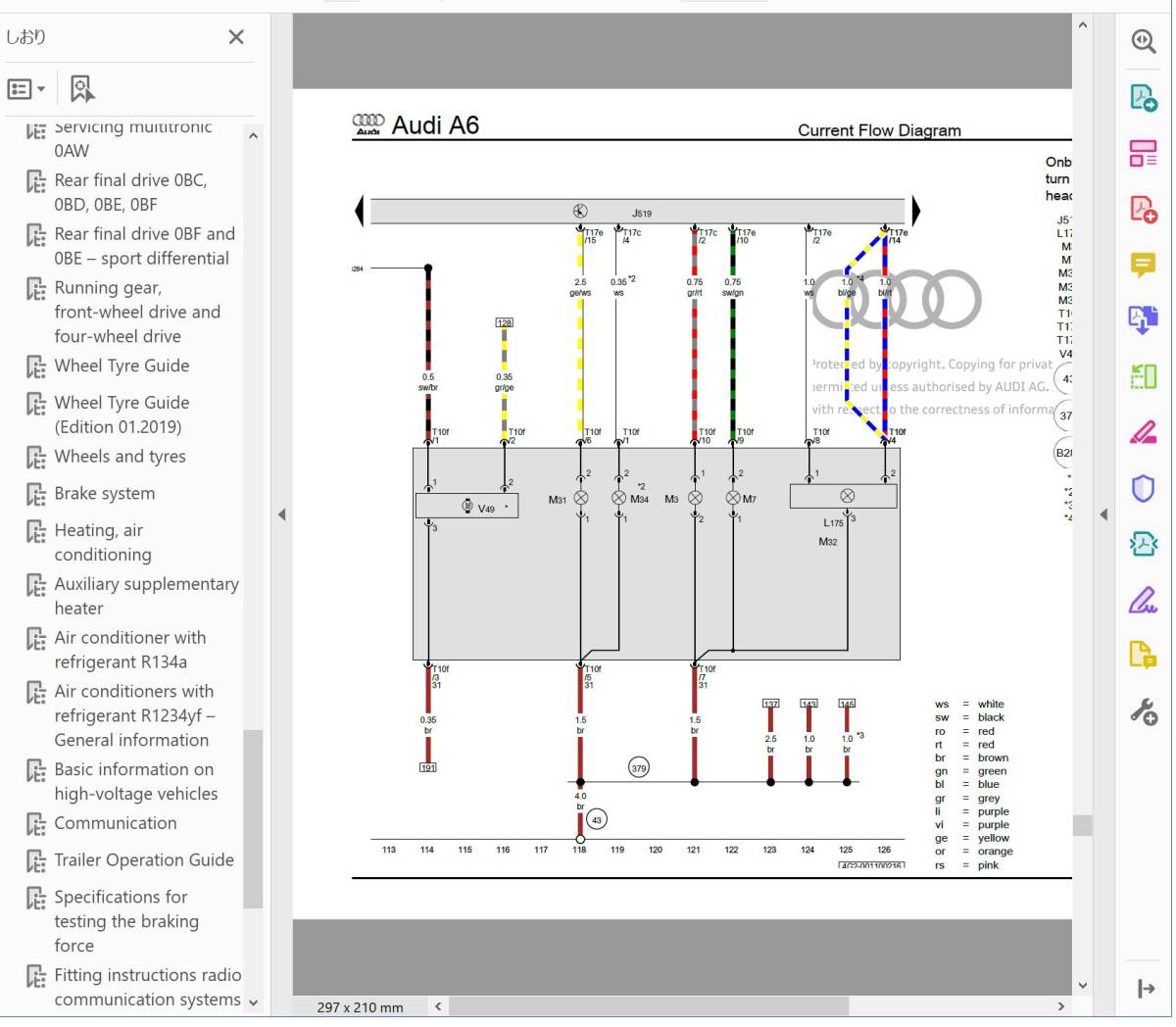
Task: Open the yellow Send for Comments tool
Action: click(1143, 655)
